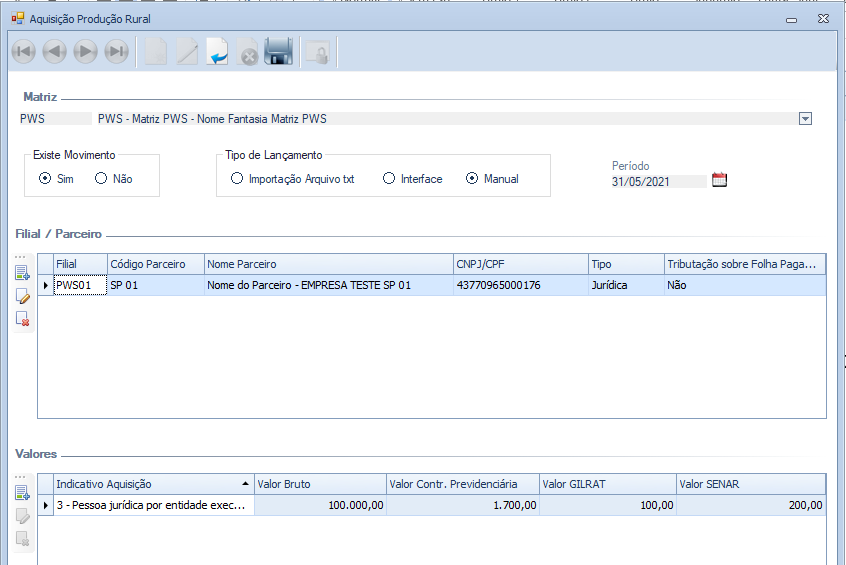Viewport: 846px width, 565px height.
Task: Open the Período calendar picker
Action: click(719, 180)
